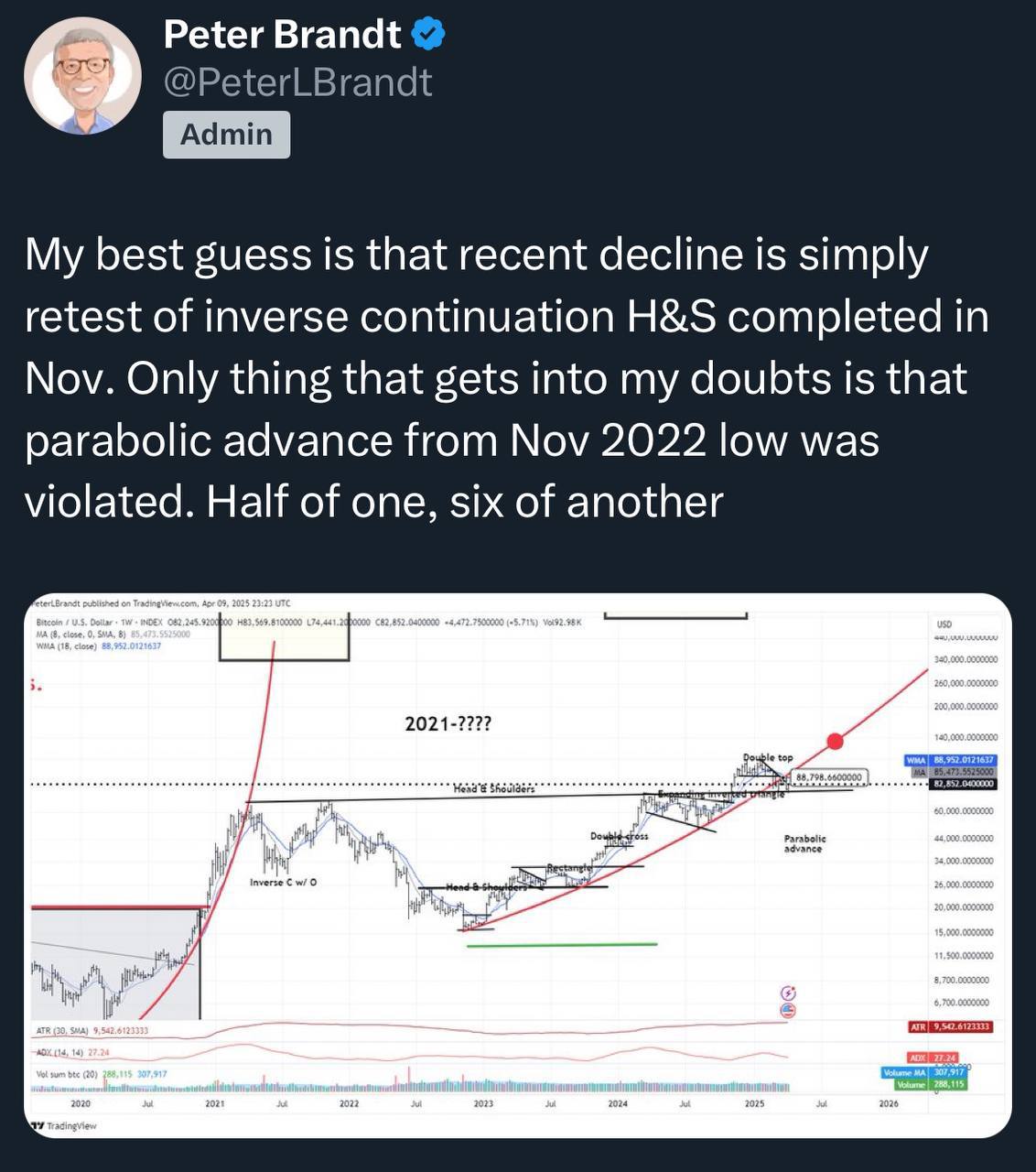1036x1172 pixels.
Task: Select the WMA price tag 88,952
Action: point(950,760)
